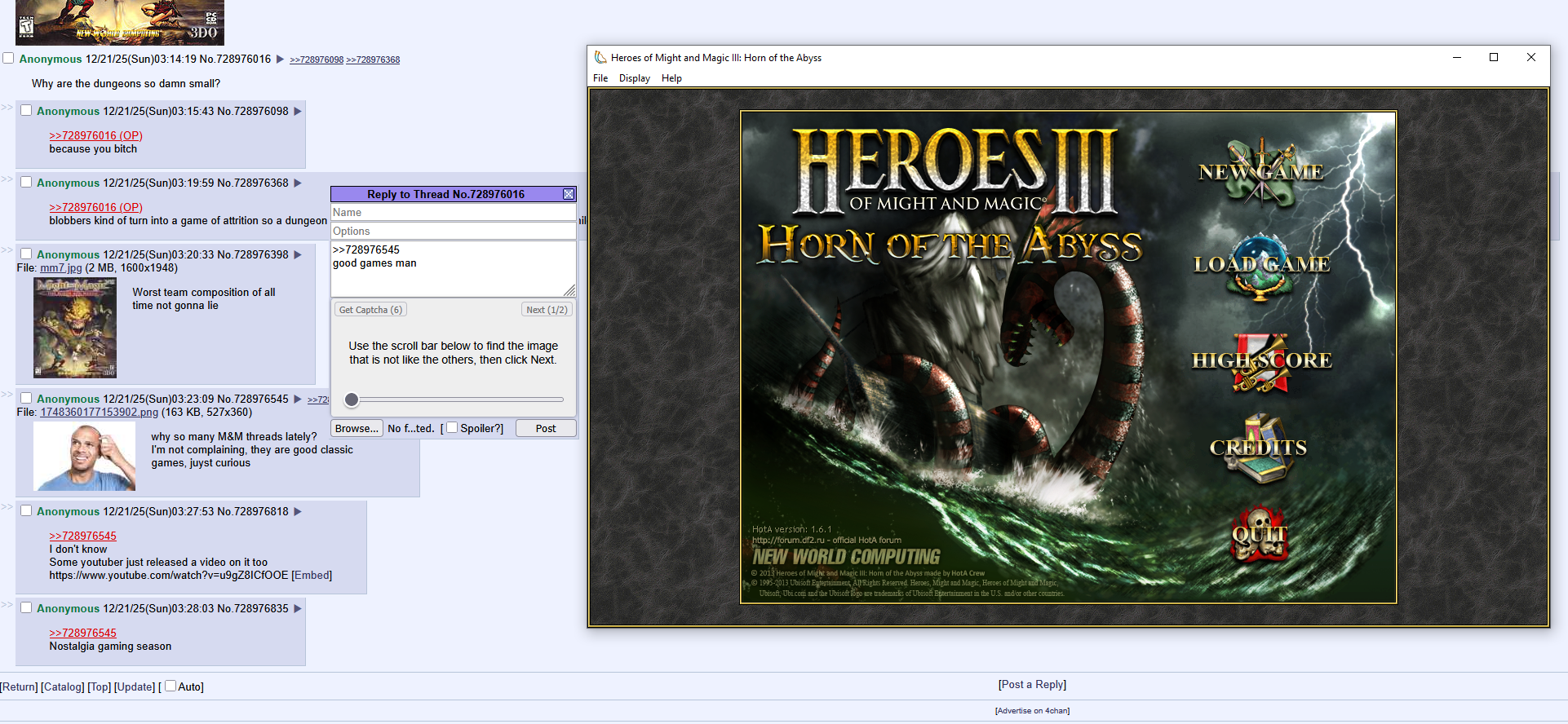
Task: Click the Next (1/2) captcha button
Action: (x=547, y=310)
